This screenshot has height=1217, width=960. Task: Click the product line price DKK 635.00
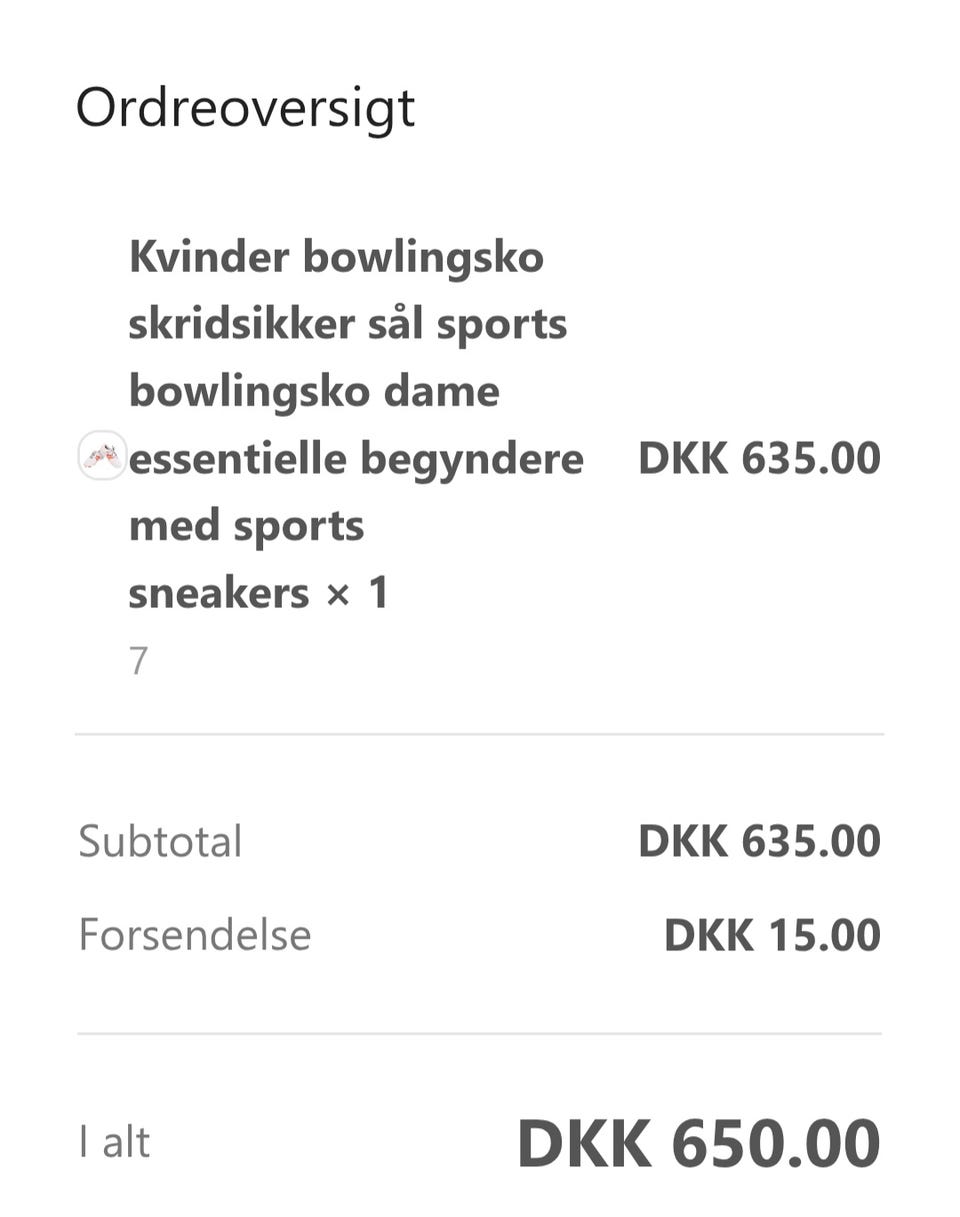759,458
